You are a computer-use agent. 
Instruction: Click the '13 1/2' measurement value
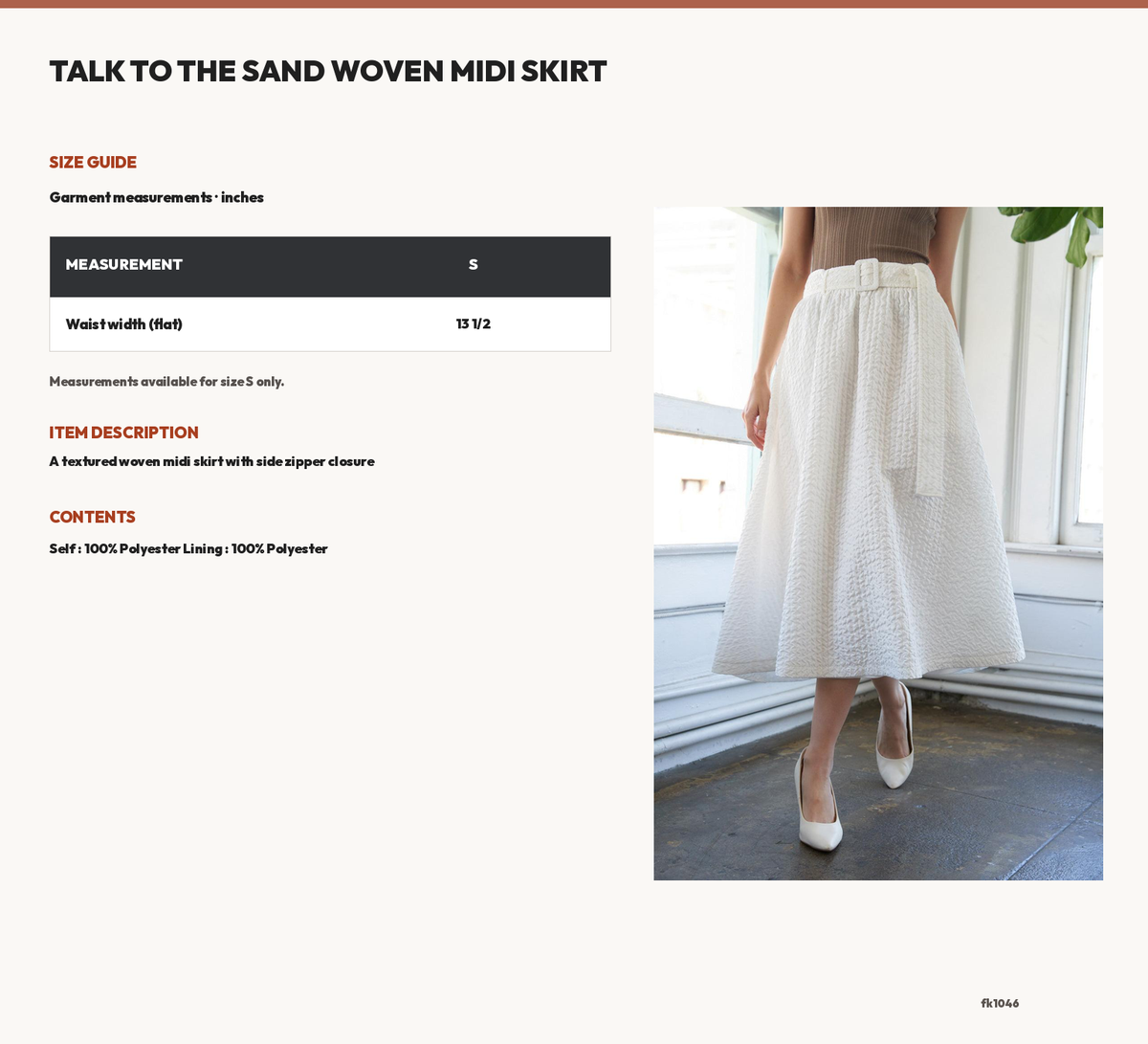click(x=474, y=324)
